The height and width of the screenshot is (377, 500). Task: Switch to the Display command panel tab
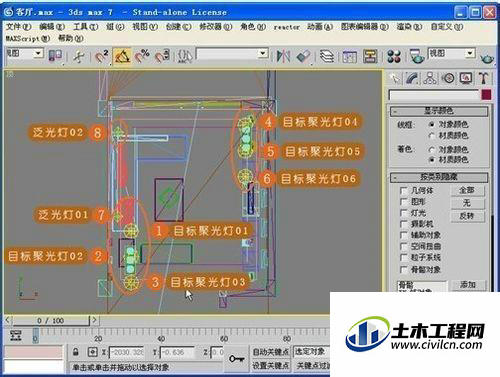click(466, 78)
